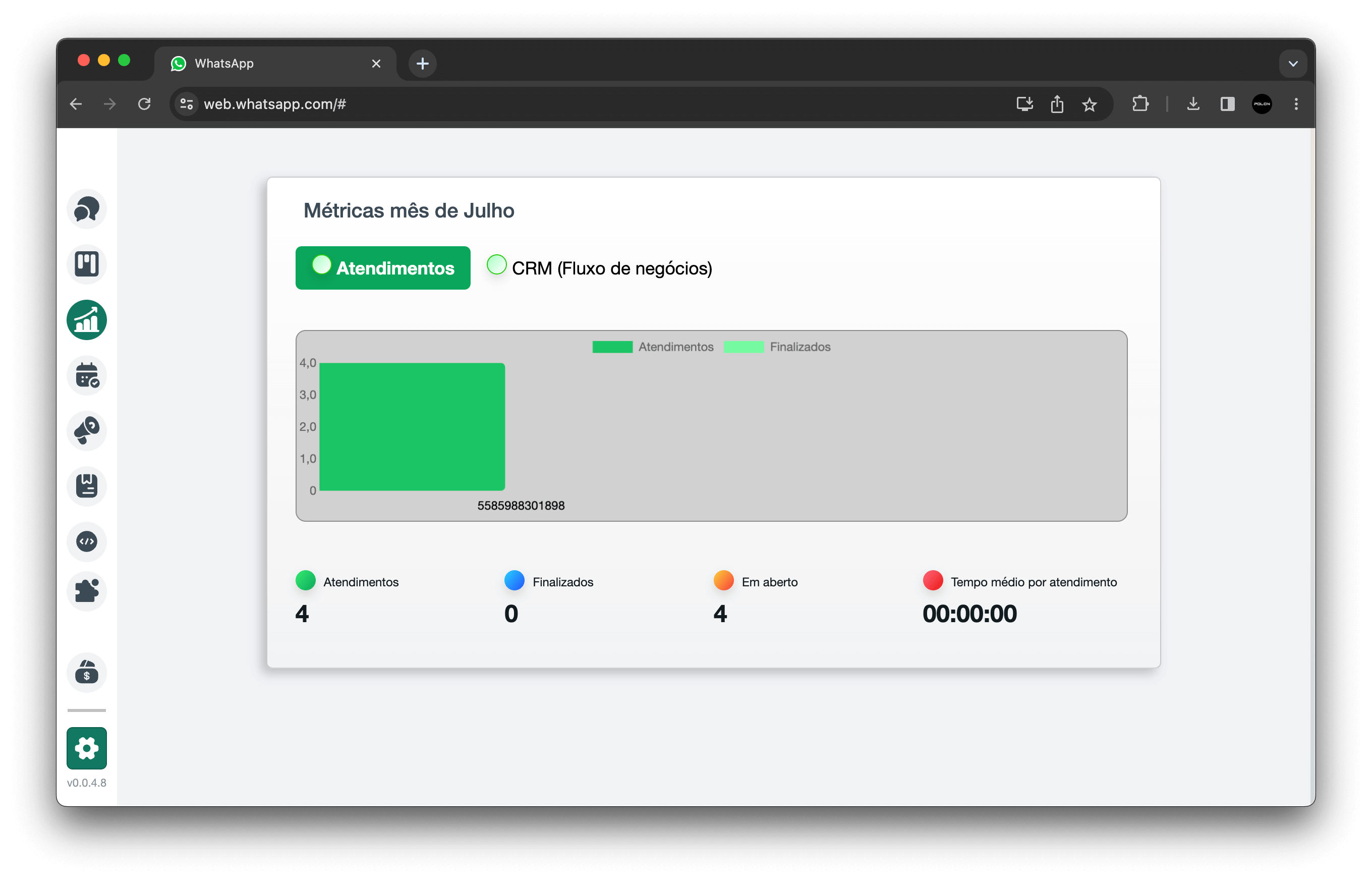1372x881 pixels.
Task: Open the kanban board sidebar icon
Action: [x=86, y=264]
